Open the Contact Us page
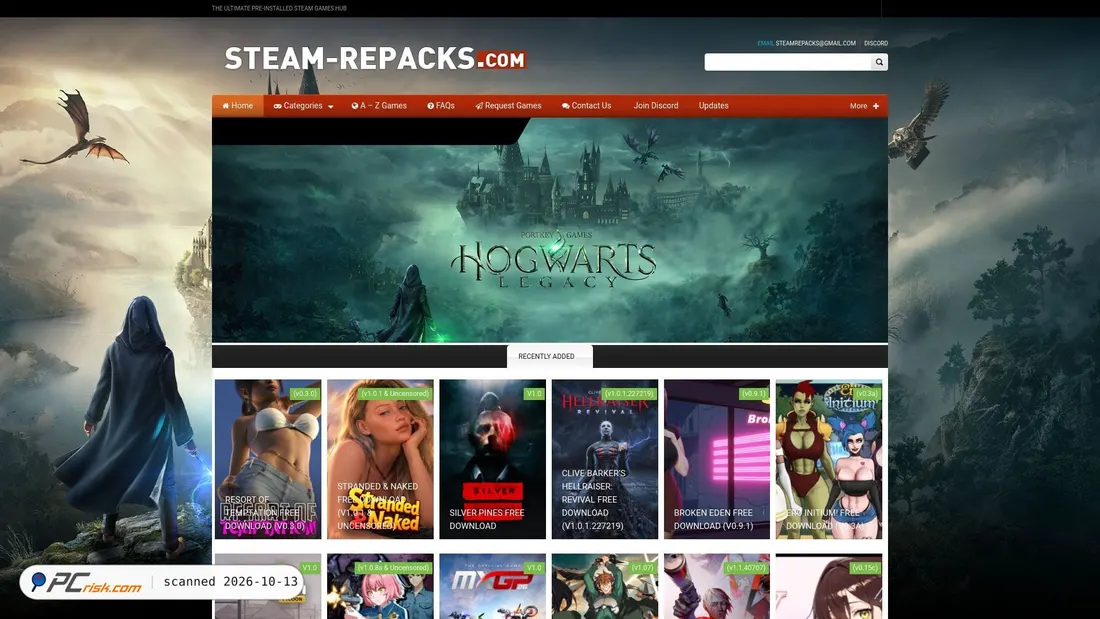 (586, 106)
